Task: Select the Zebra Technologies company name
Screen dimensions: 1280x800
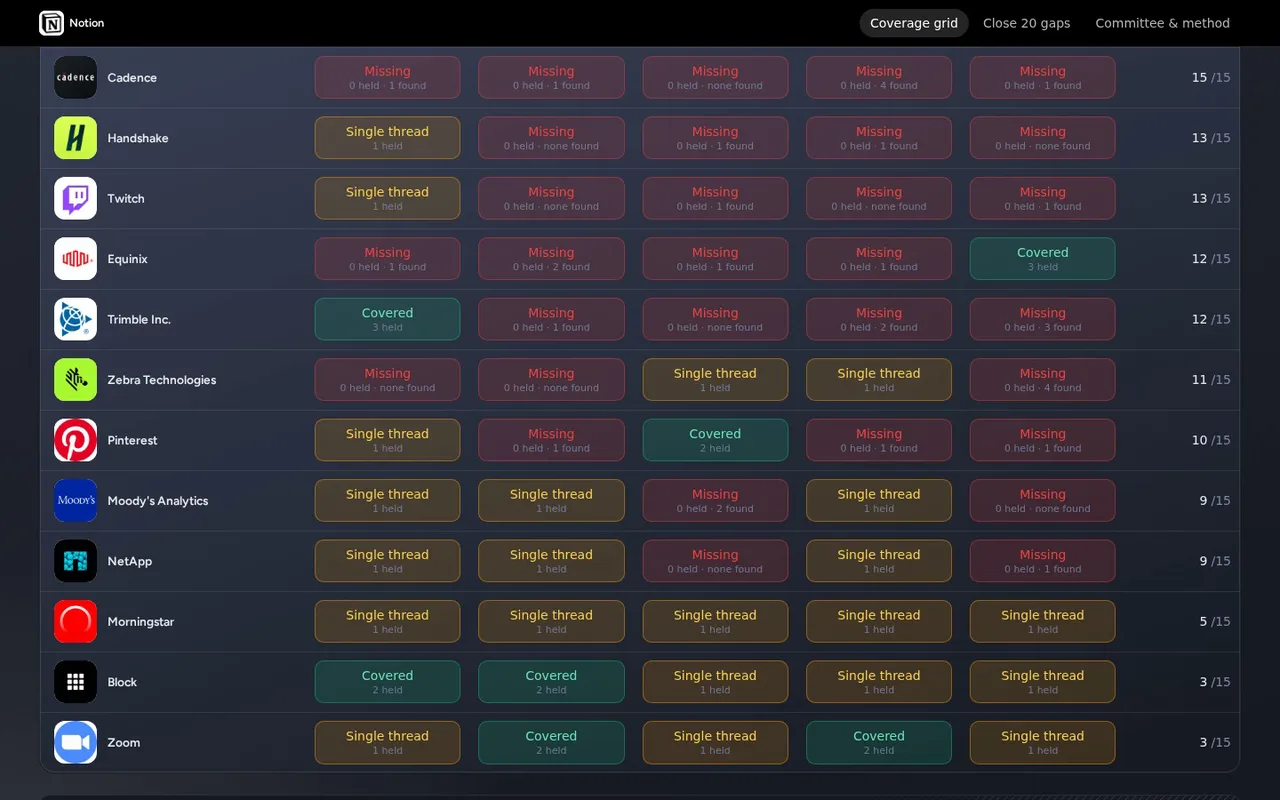Action: (162, 380)
